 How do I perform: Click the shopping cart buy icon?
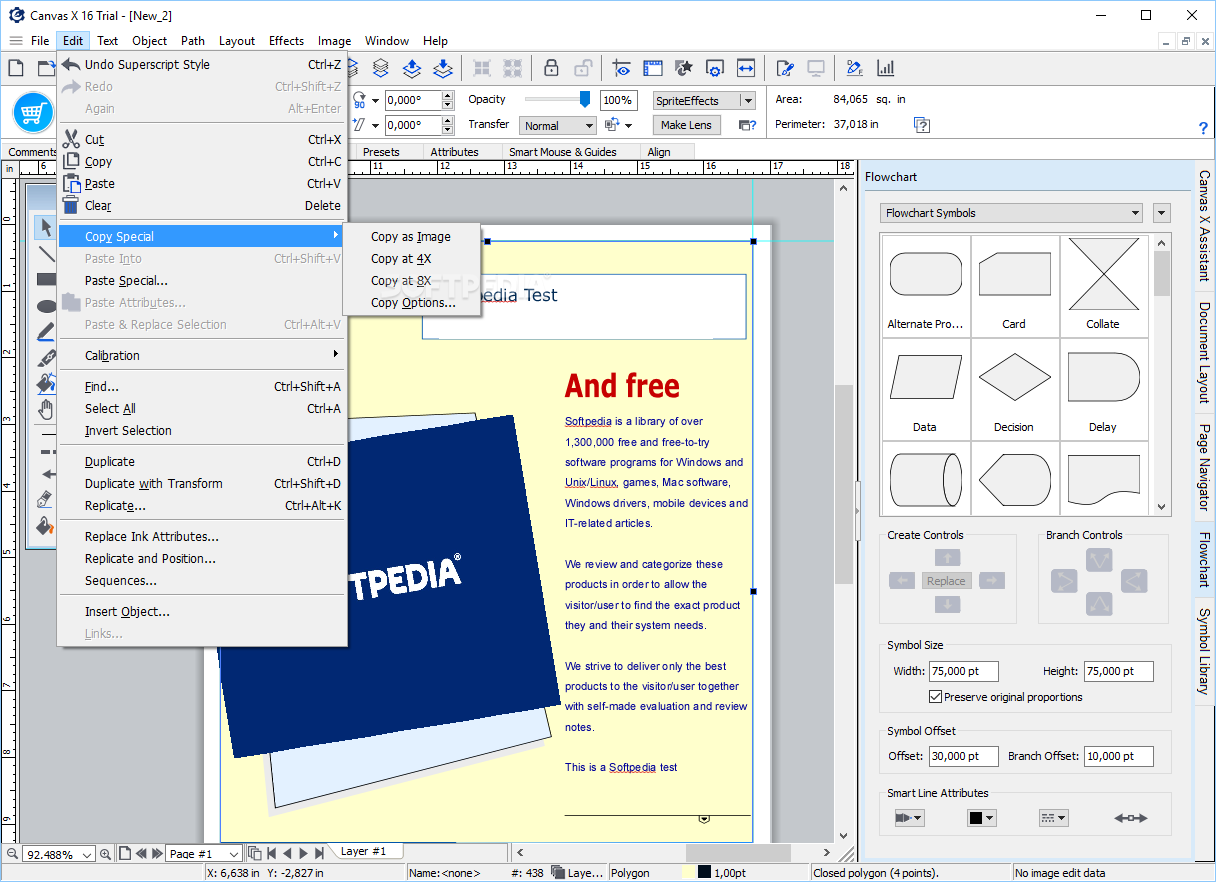coord(34,112)
